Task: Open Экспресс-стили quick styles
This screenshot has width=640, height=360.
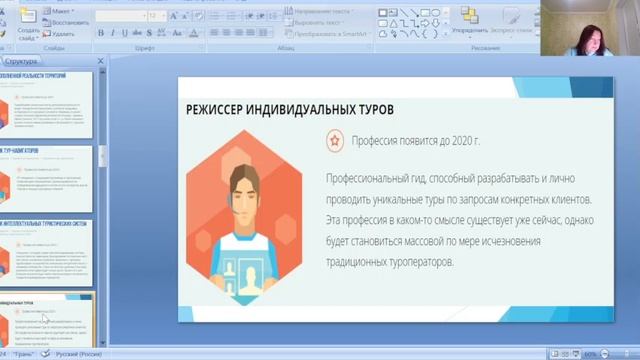Action: pyautogui.click(x=511, y=23)
